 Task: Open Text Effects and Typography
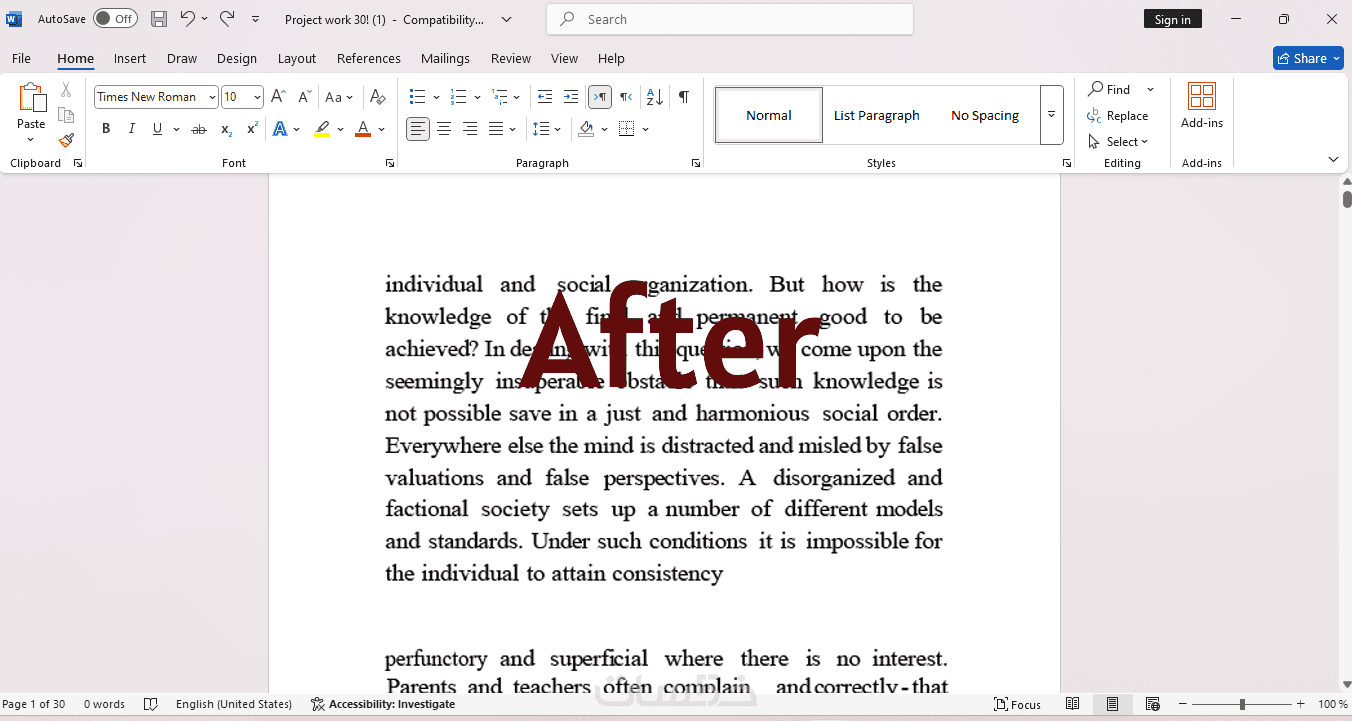pos(280,129)
